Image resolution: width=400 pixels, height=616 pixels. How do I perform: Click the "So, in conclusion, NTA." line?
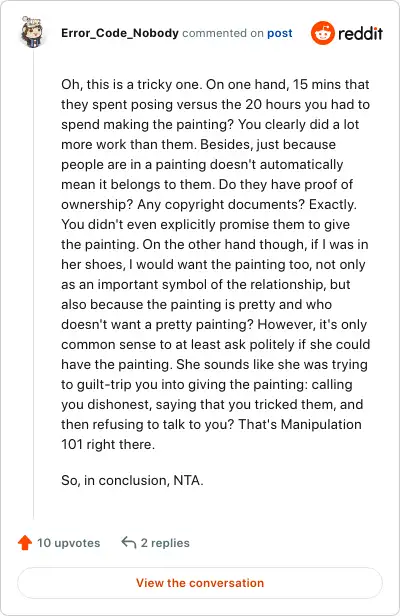(132, 480)
